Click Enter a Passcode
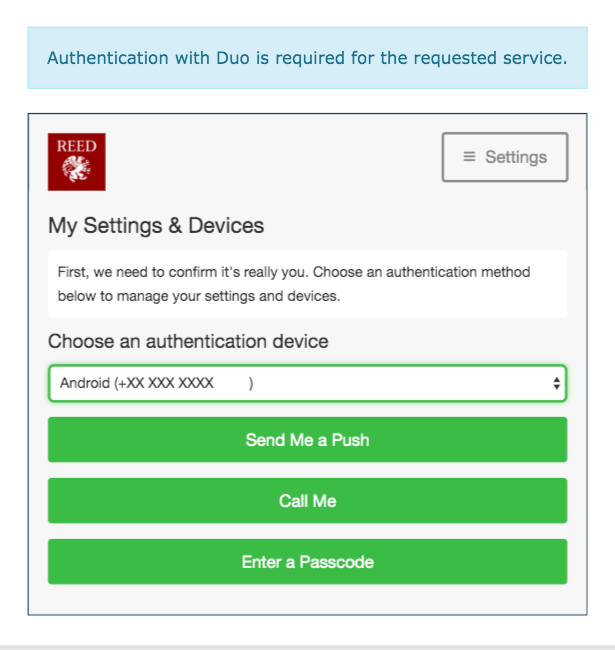This screenshot has height=650, width=615. [x=307, y=562]
